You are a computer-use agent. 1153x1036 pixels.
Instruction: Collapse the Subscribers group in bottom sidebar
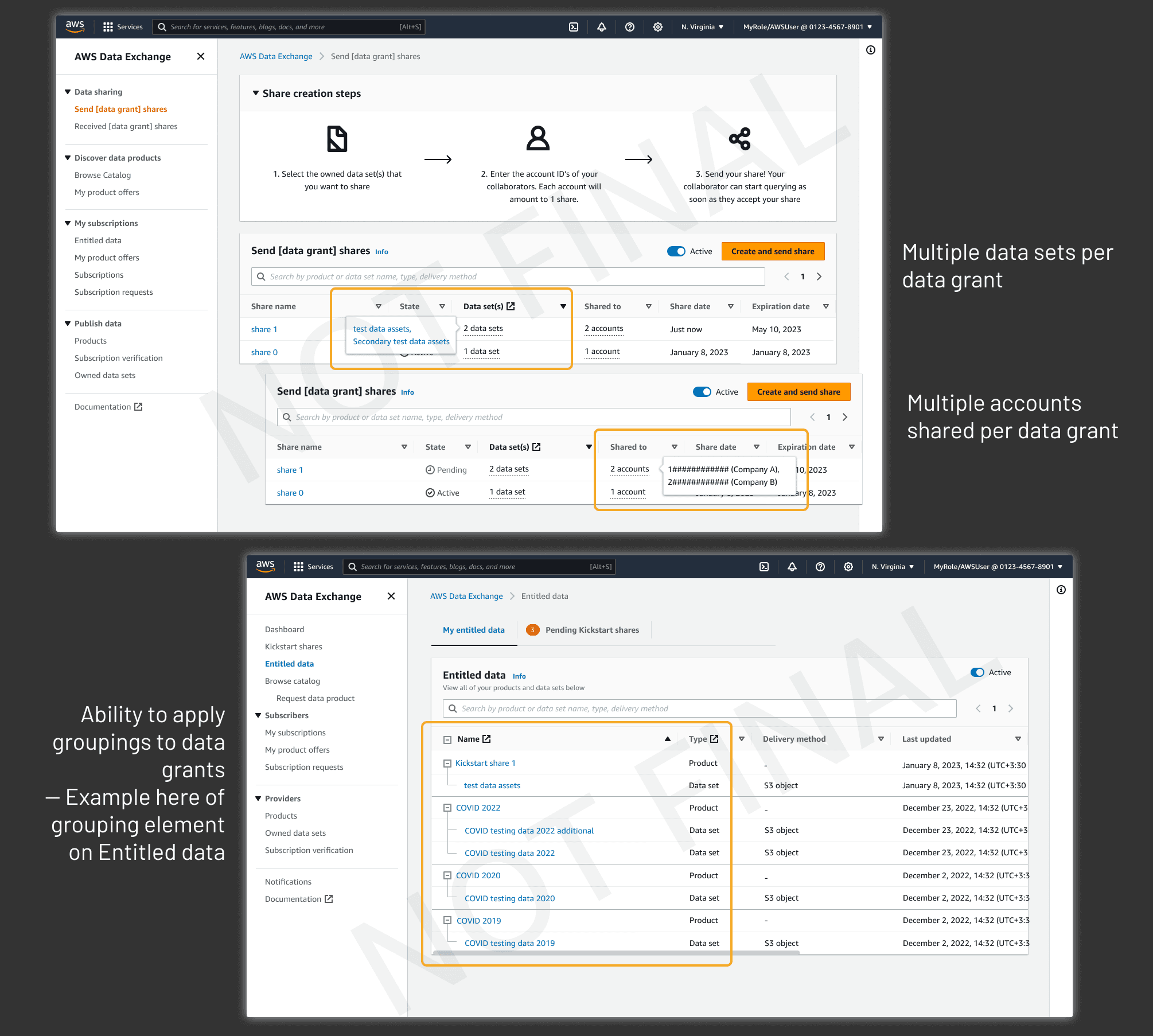pyautogui.click(x=258, y=715)
